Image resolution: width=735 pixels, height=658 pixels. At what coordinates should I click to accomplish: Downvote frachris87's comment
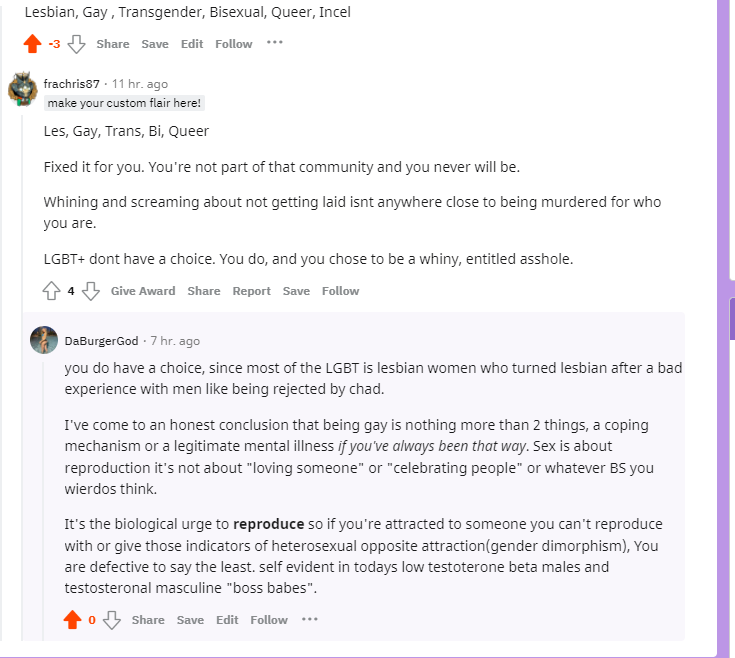pos(91,291)
